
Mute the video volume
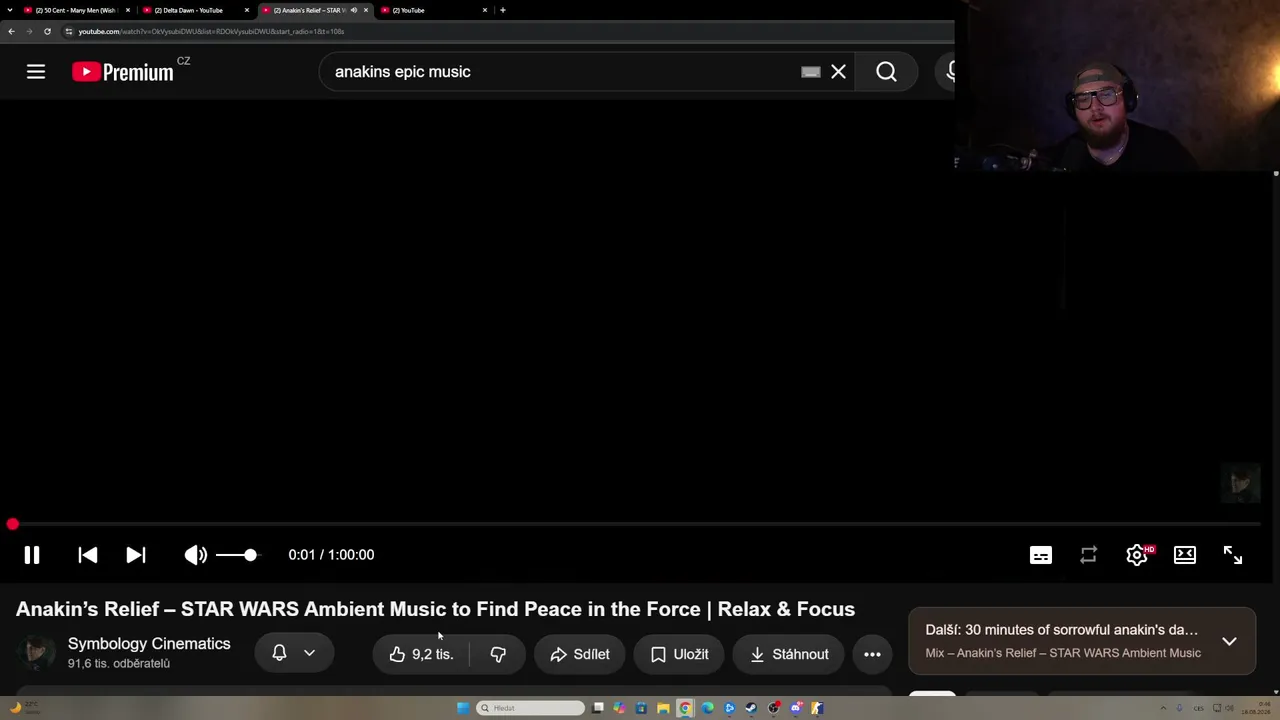196,555
